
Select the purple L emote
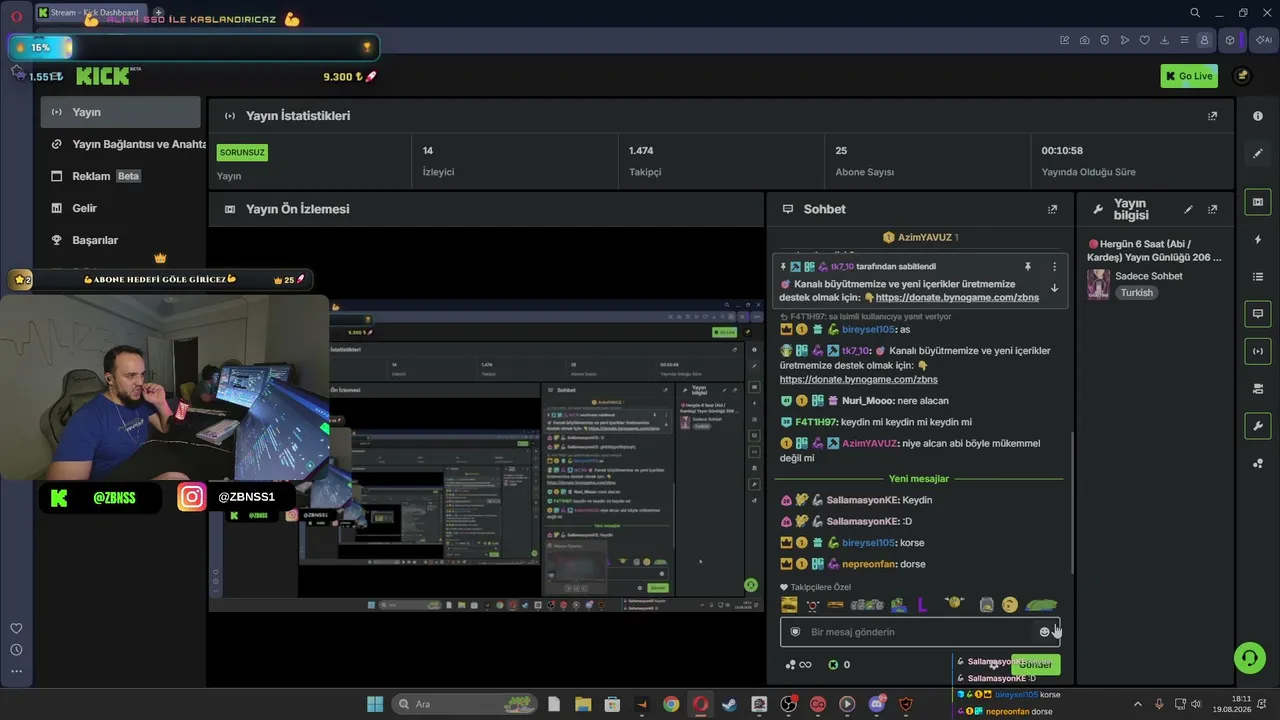tap(922, 604)
